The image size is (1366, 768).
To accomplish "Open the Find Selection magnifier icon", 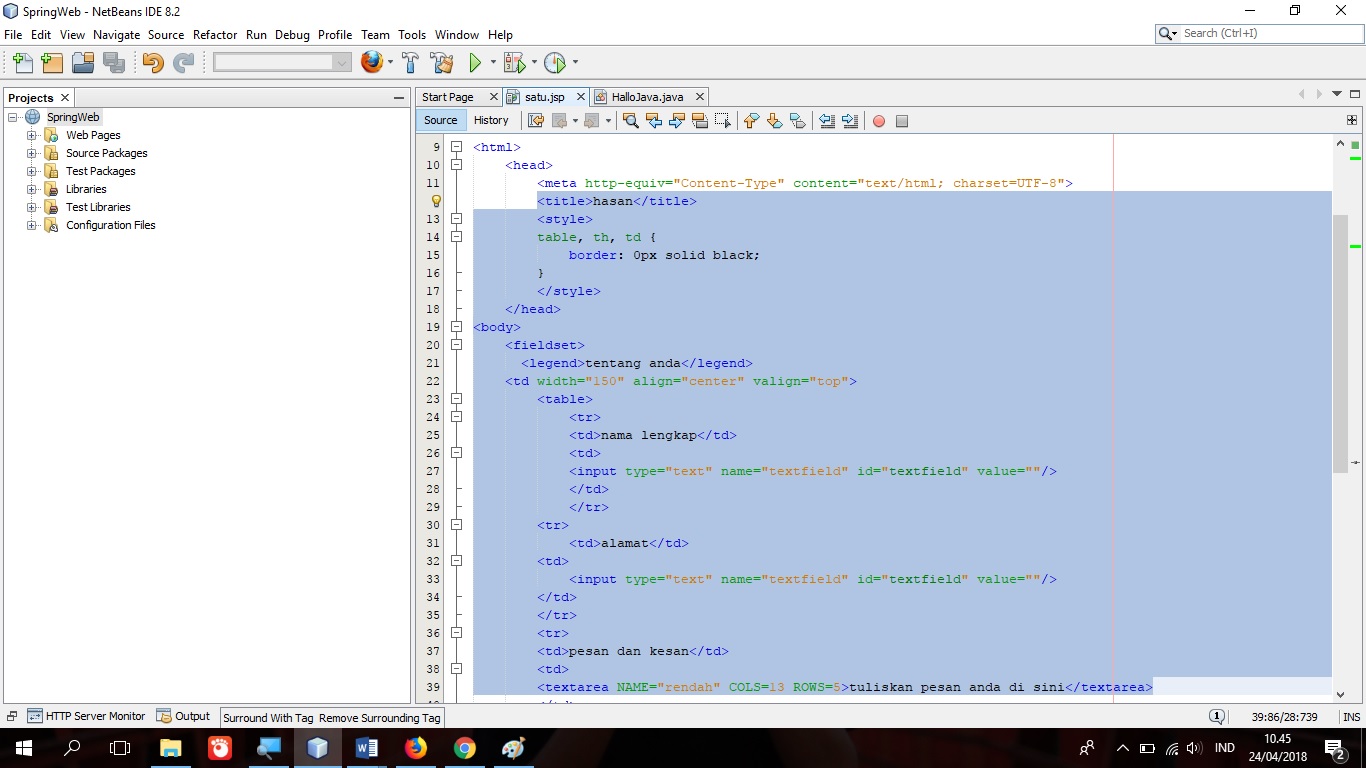I will click(x=630, y=120).
